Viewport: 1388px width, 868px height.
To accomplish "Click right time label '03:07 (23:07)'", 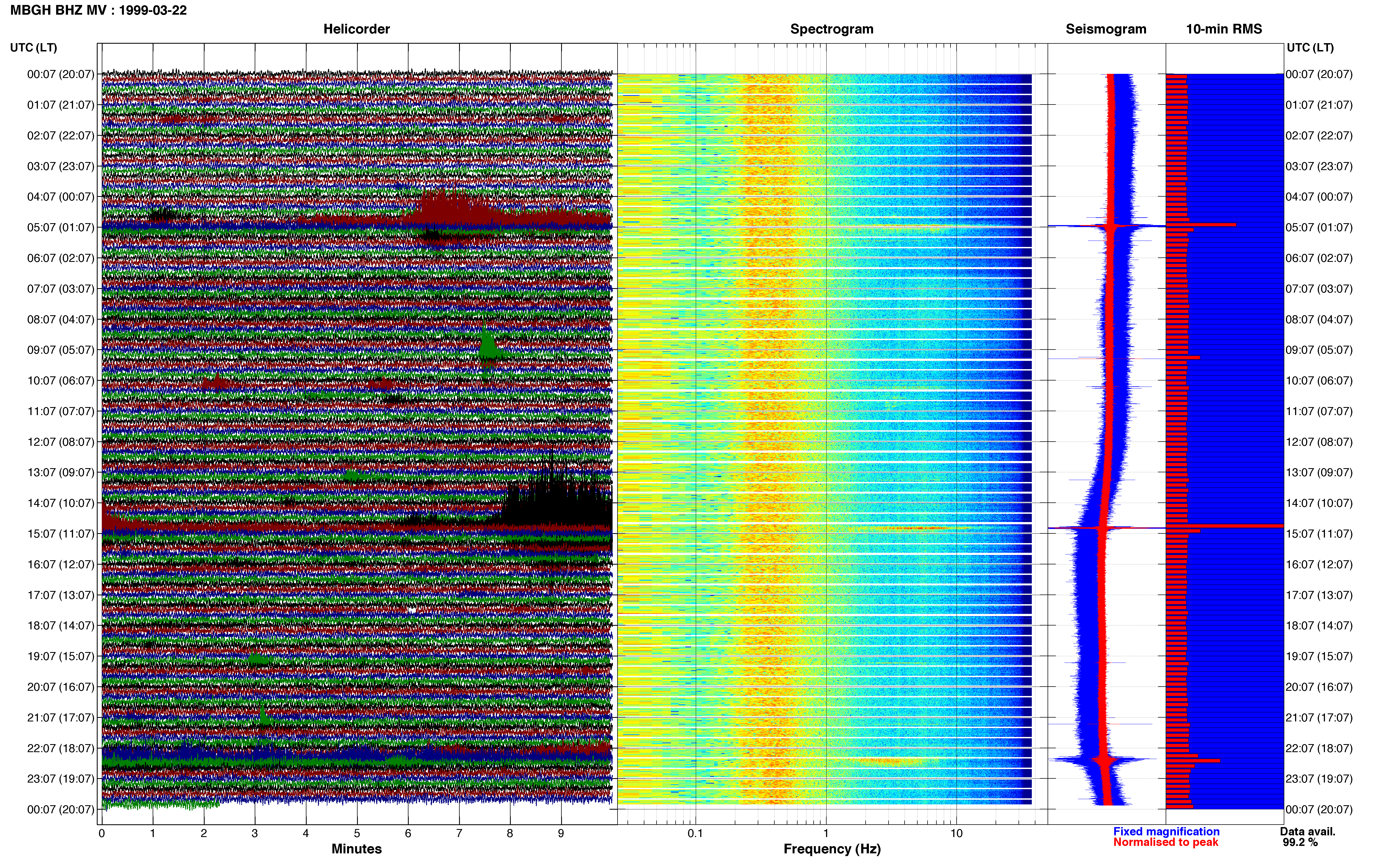I will point(1319,166).
